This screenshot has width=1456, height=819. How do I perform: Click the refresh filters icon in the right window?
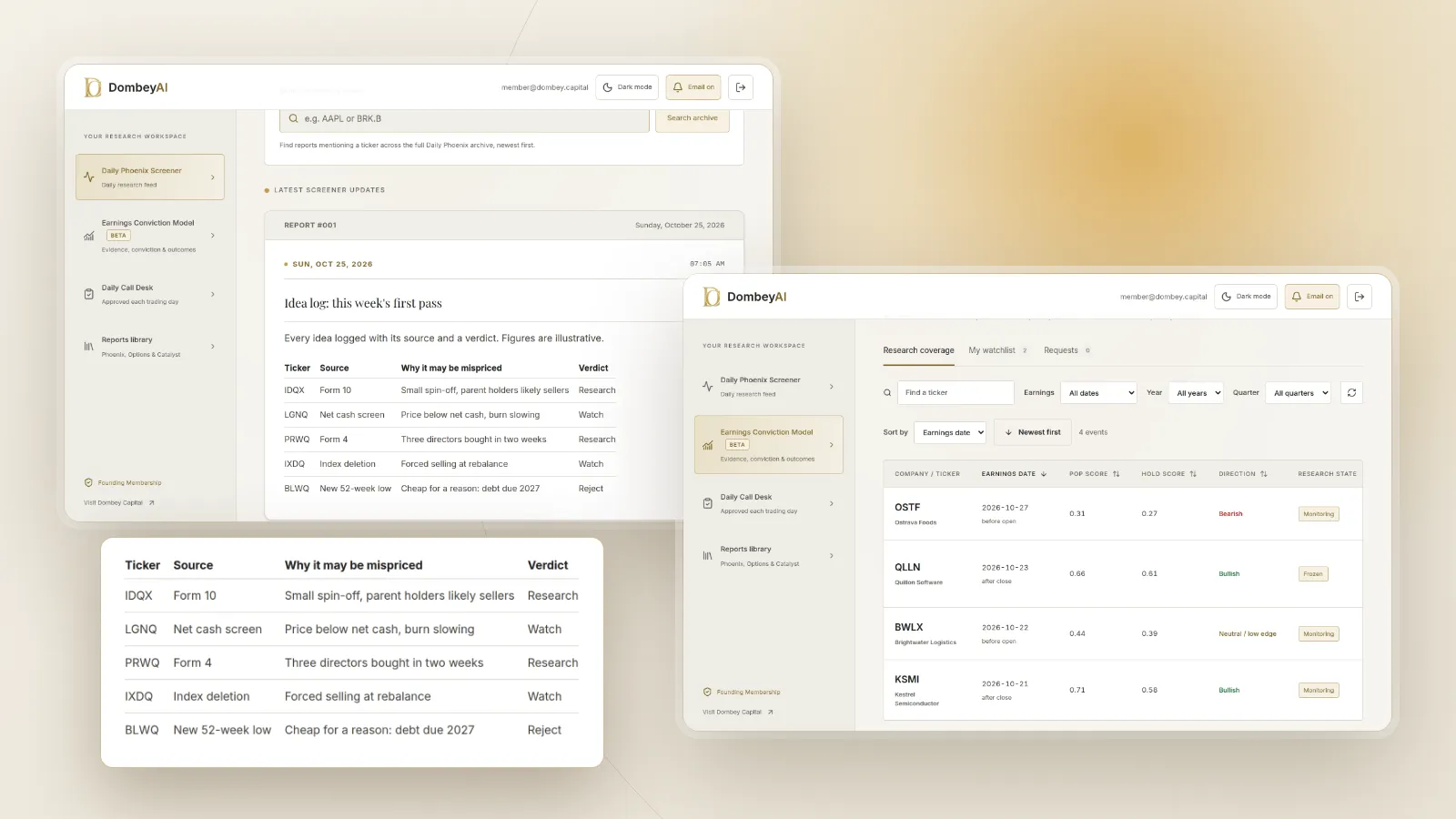1351,393
